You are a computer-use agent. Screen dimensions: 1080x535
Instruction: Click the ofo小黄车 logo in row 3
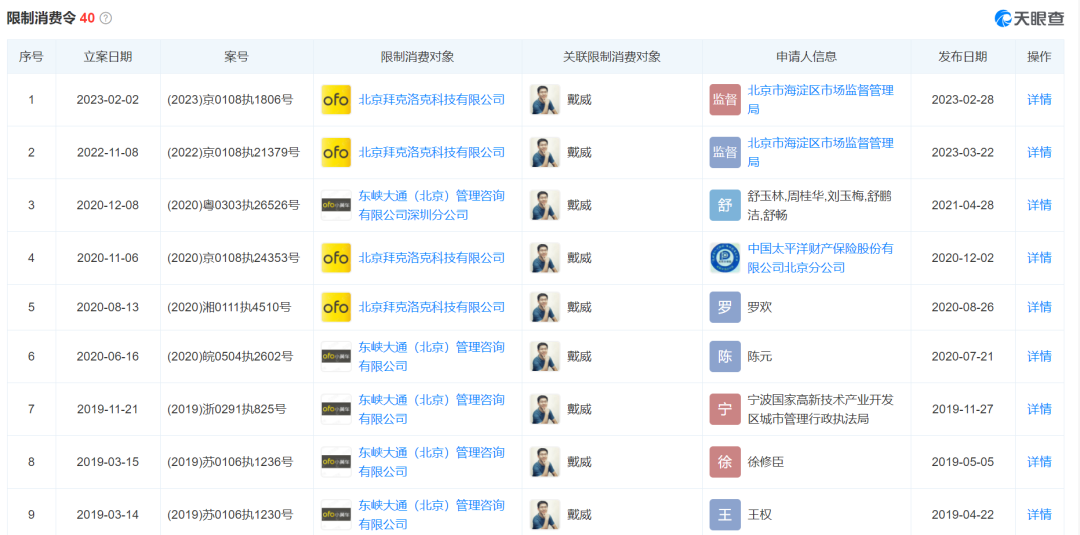tap(336, 205)
